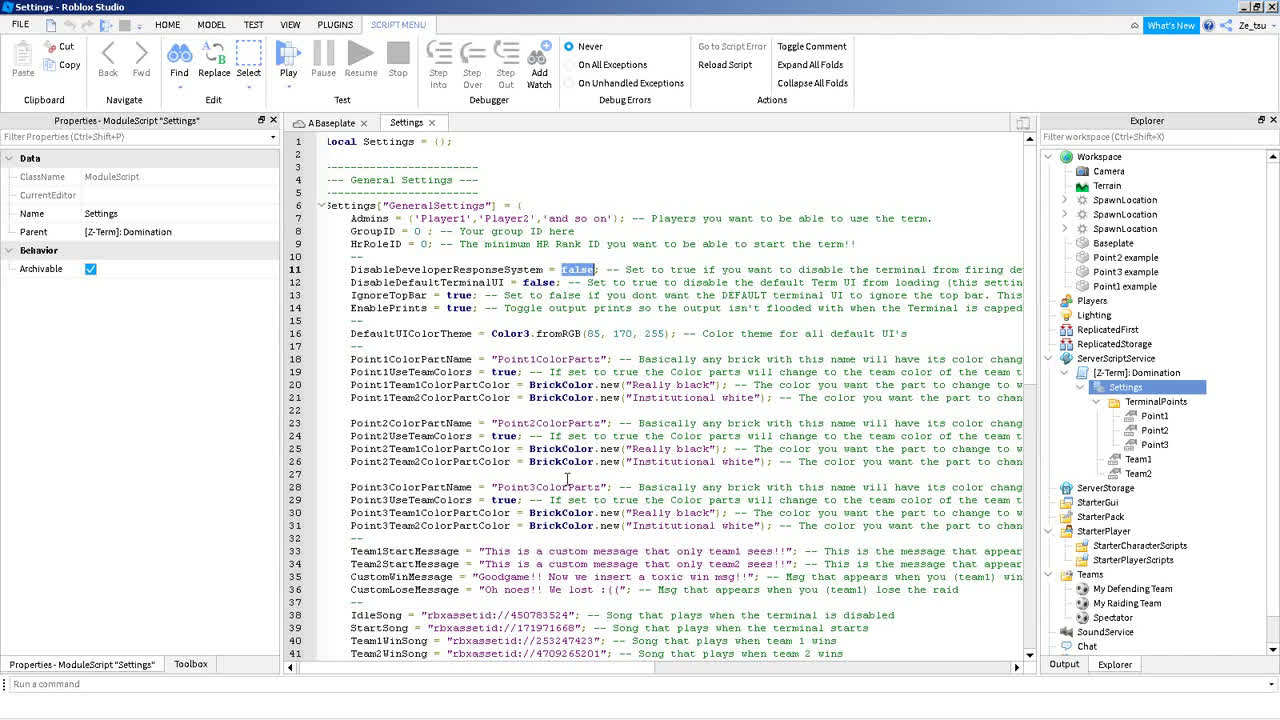Select the Never debug errors radio button
Viewport: 1280px width, 720px height.
pyautogui.click(x=569, y=46)
